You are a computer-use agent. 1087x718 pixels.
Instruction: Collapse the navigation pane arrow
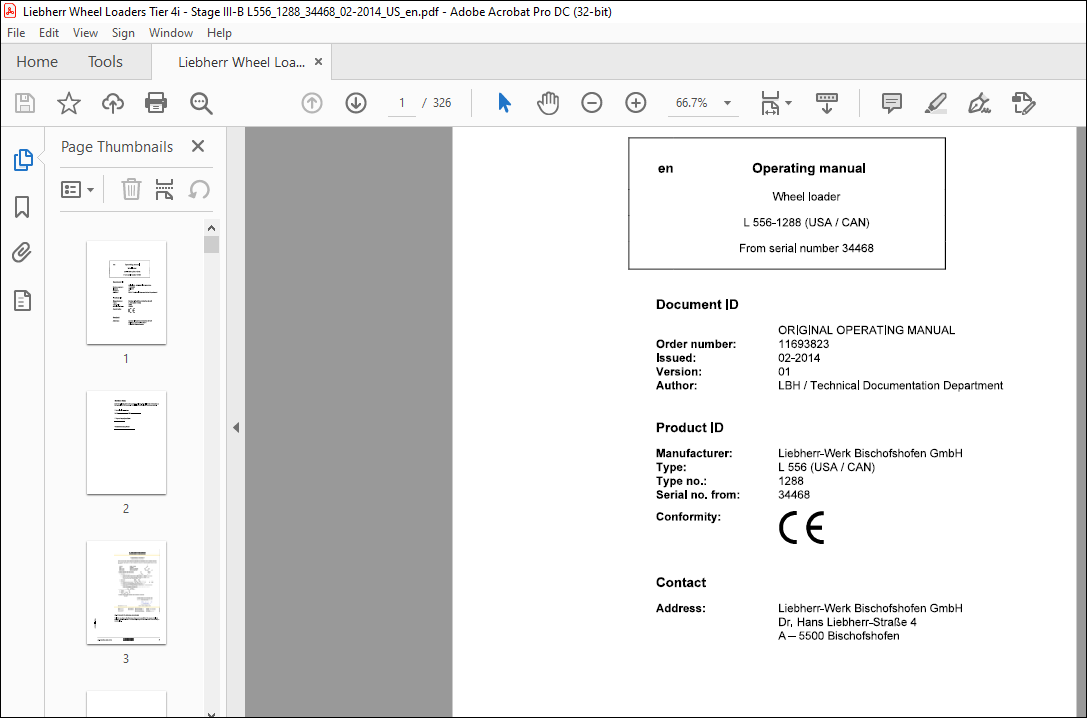click(x=236, y=428)
